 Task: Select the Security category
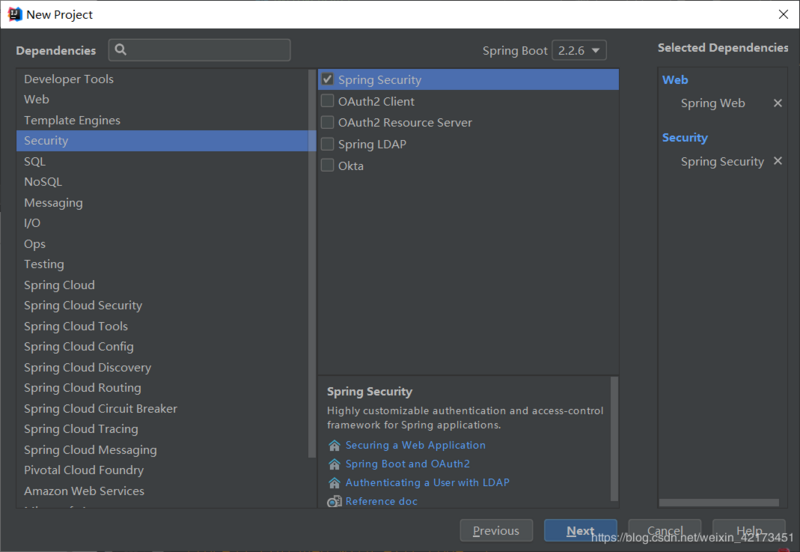(x=163, y=141)
